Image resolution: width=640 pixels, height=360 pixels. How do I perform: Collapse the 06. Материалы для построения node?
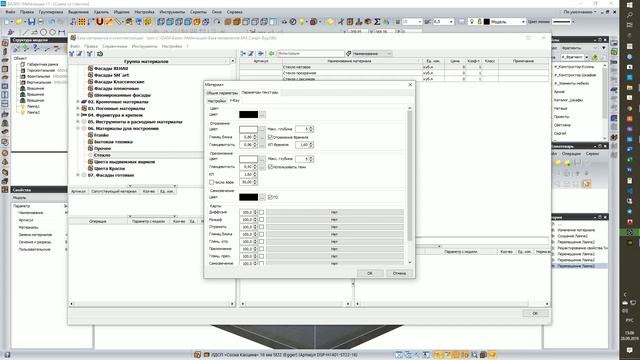pos(78,129)
